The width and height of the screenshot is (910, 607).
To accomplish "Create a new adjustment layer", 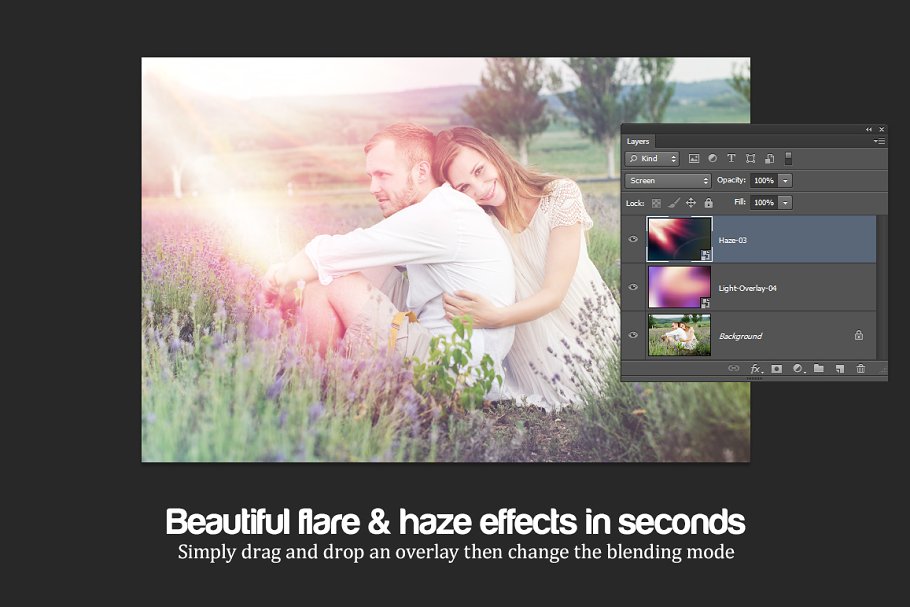I will coord(799,368).
